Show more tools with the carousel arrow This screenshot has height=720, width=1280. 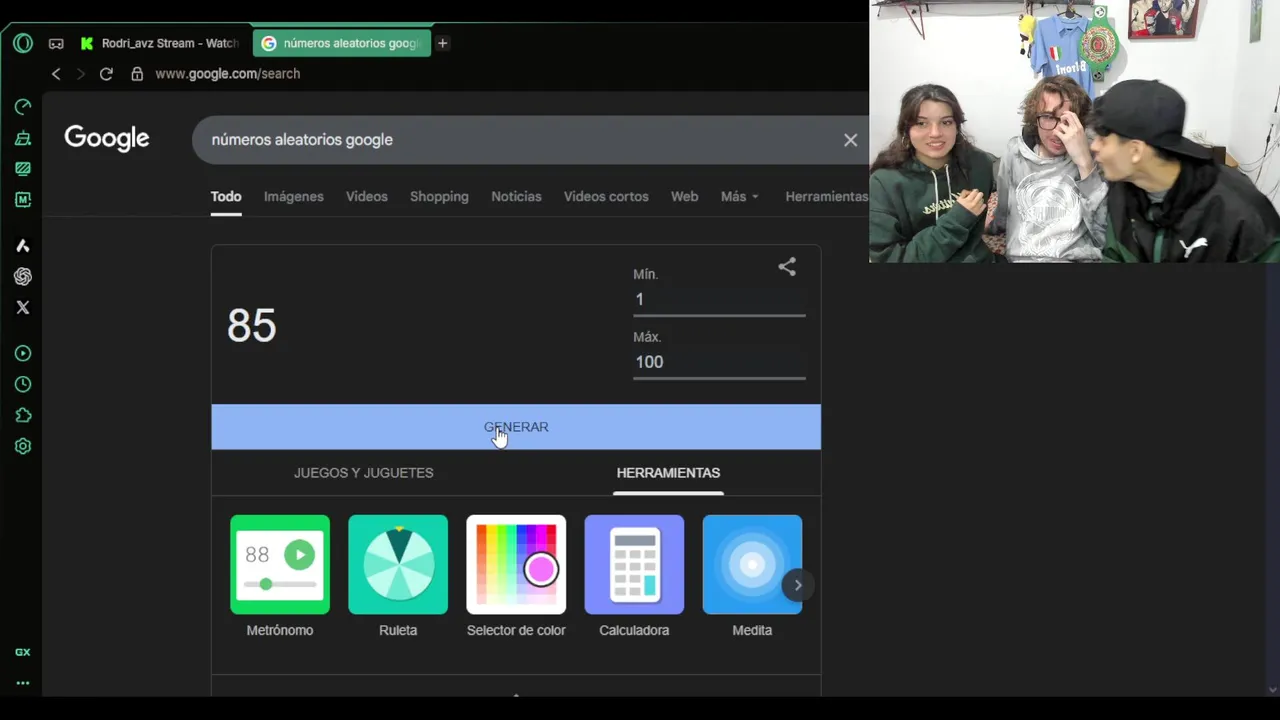[798, 585]
